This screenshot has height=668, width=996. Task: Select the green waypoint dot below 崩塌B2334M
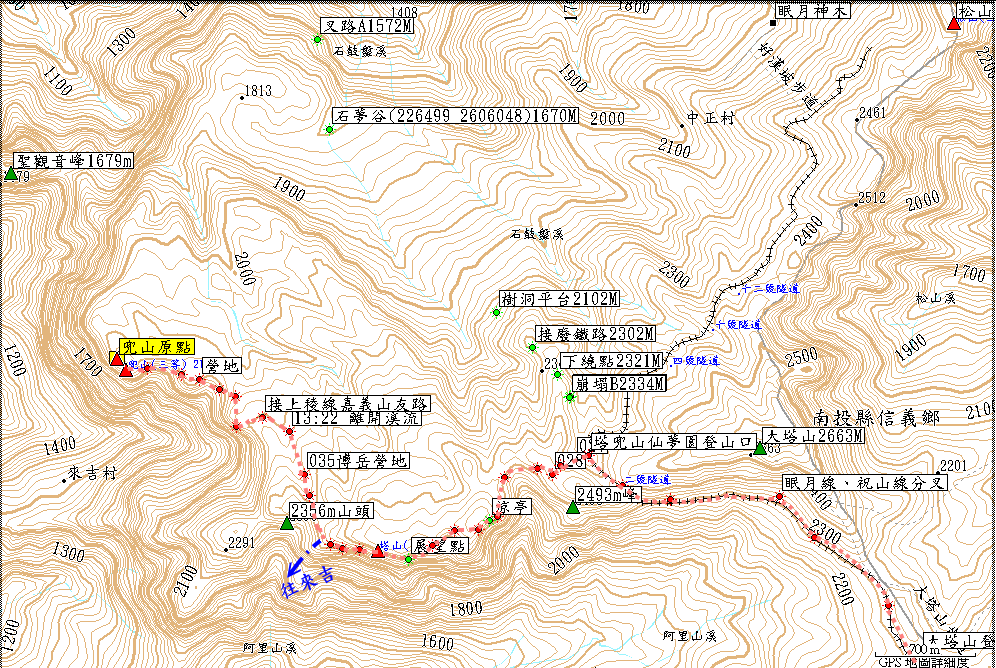coord(570,397)
